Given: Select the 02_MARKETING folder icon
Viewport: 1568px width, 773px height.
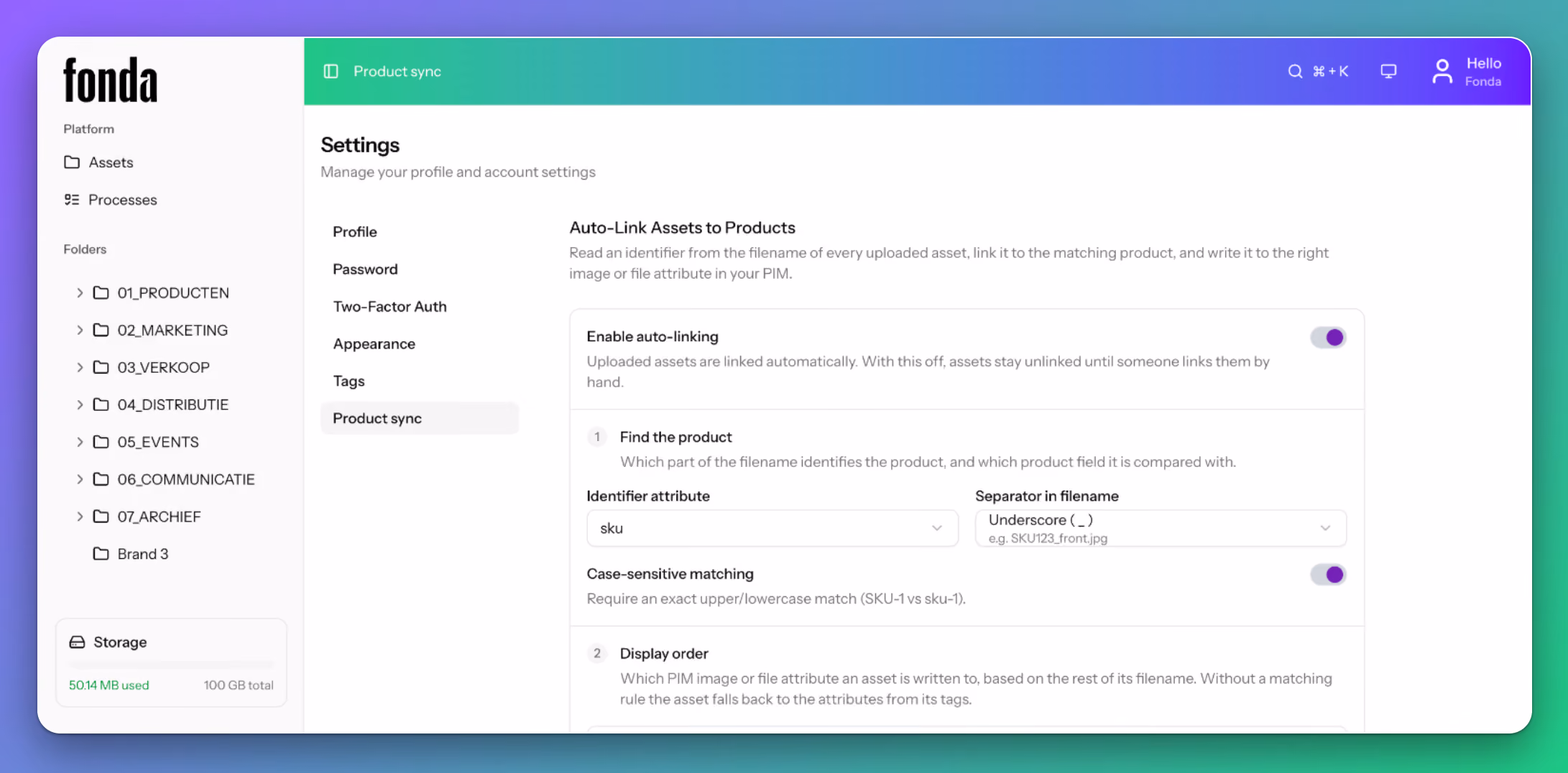Looking at the screenshot, I should pos(101,330).
